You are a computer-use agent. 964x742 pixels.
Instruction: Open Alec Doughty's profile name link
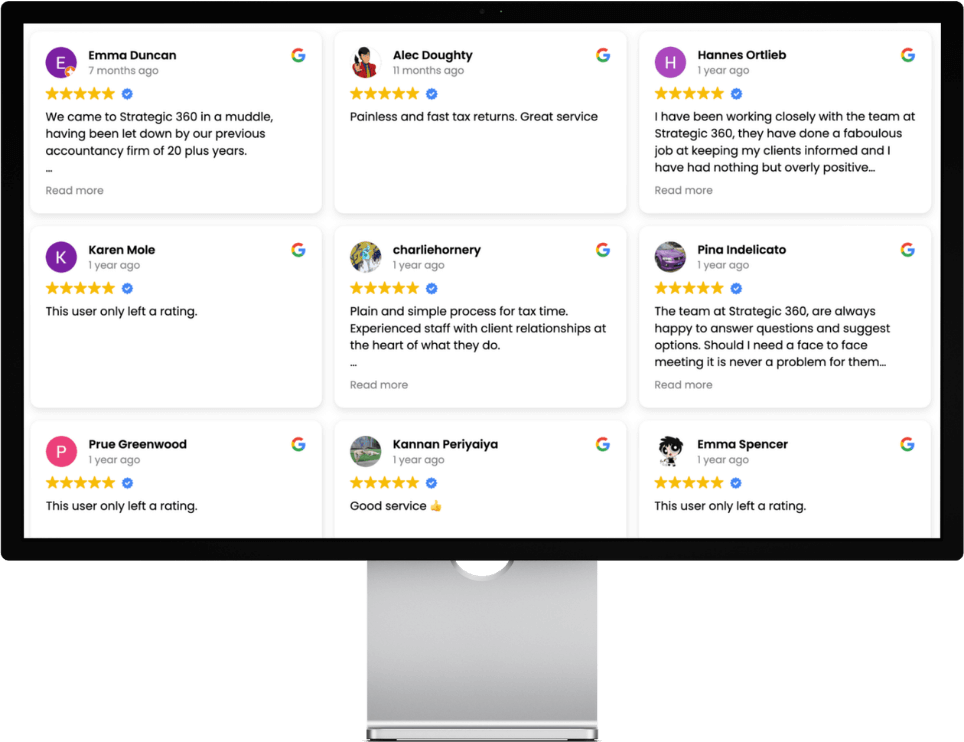click(x=432, y=56)
